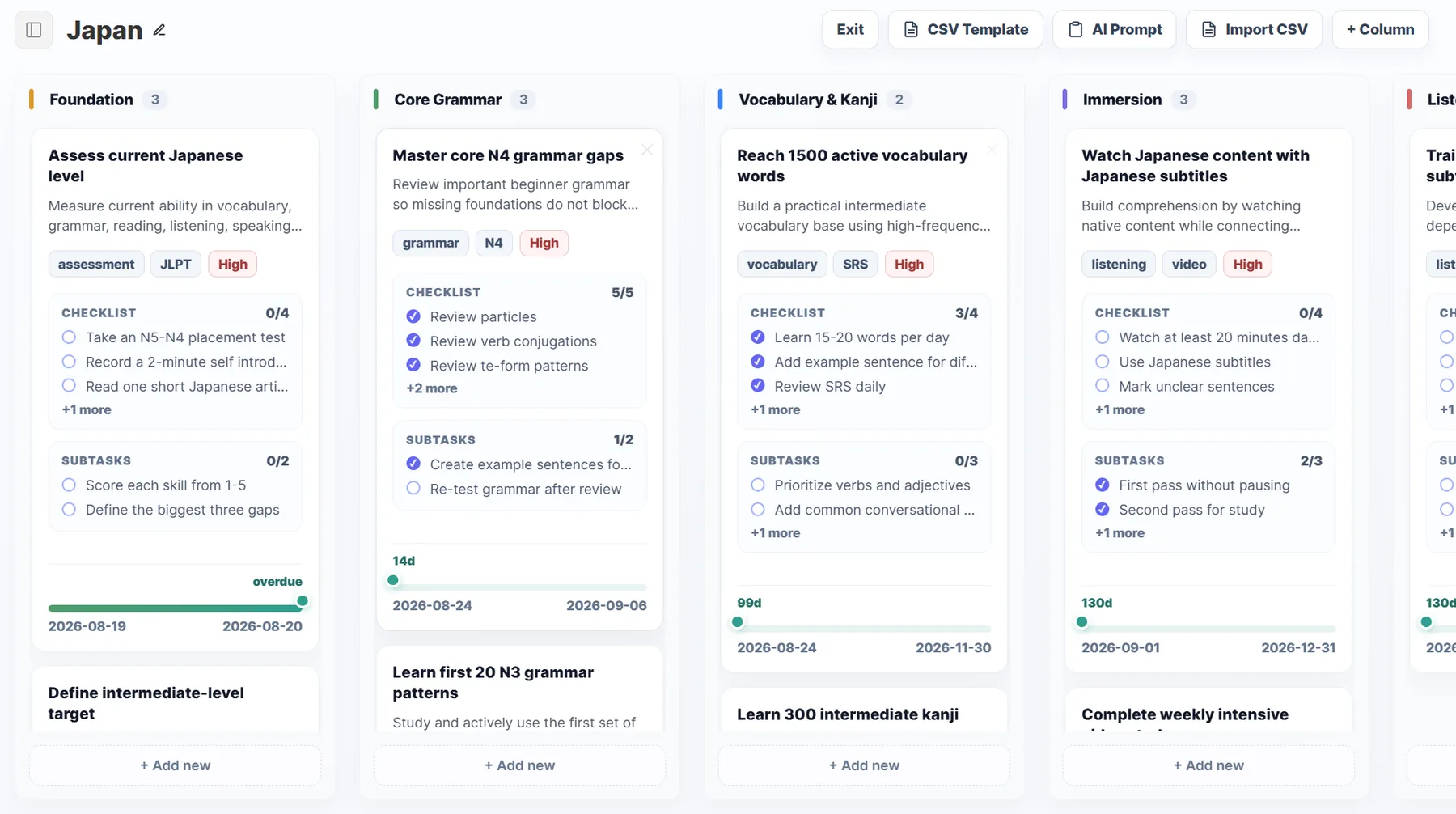1456x814 pixels.
Task: Open the CSV Template button
Action: [965, 29]
